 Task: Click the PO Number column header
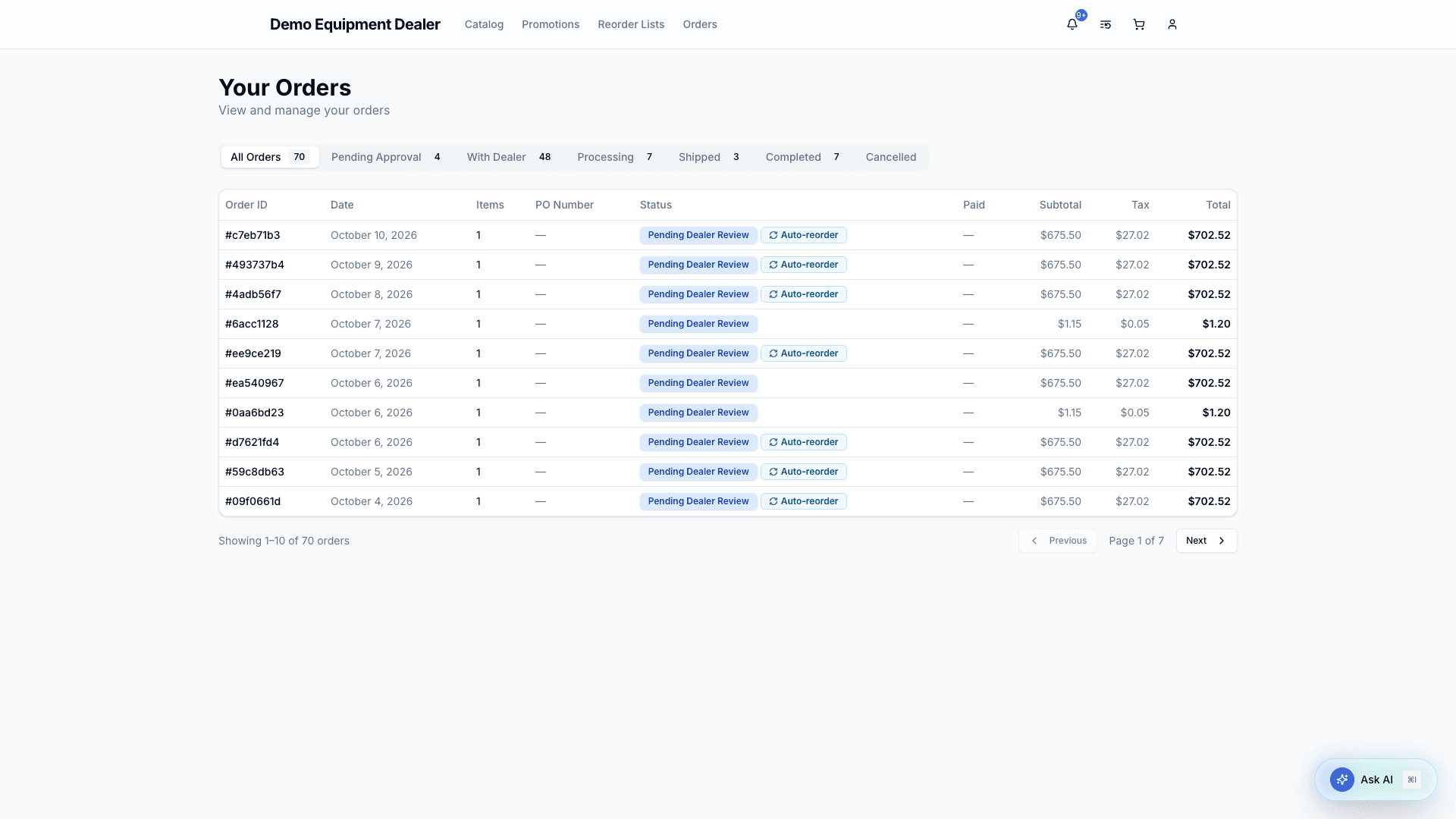pyautogui.click(x=564, y=205)
